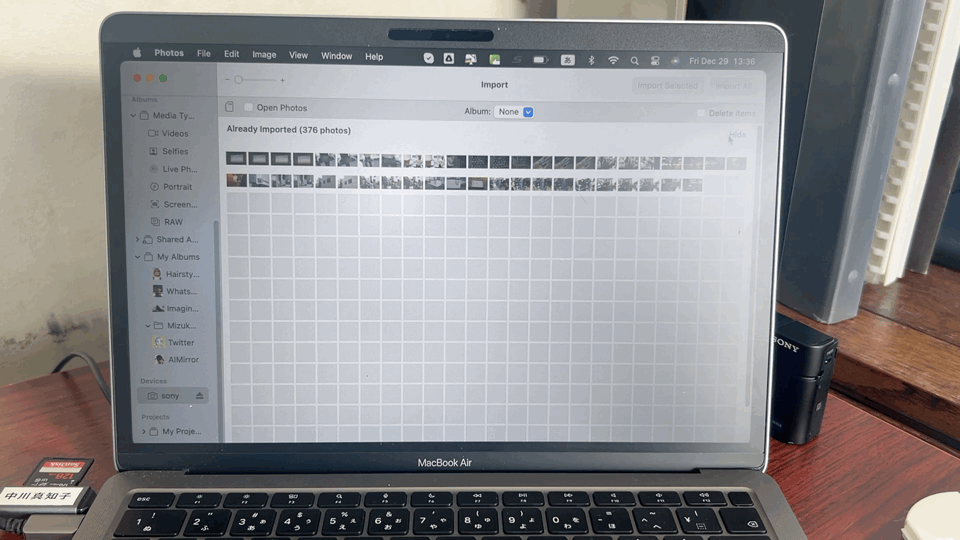Open the View menu
Viewport: 960px width, 540px height.
coord(298,56)
